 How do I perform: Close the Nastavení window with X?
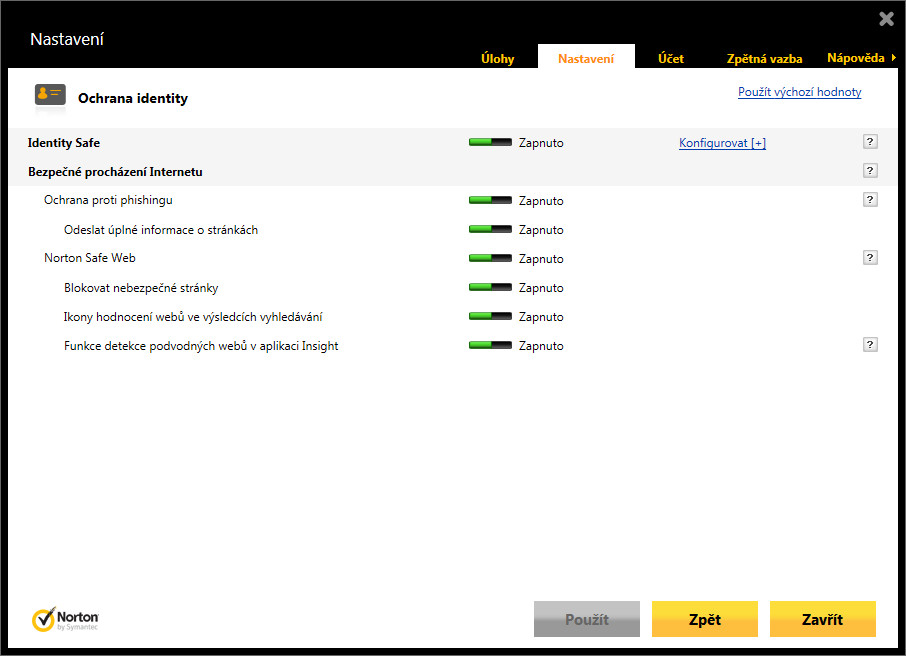point(886,19)
